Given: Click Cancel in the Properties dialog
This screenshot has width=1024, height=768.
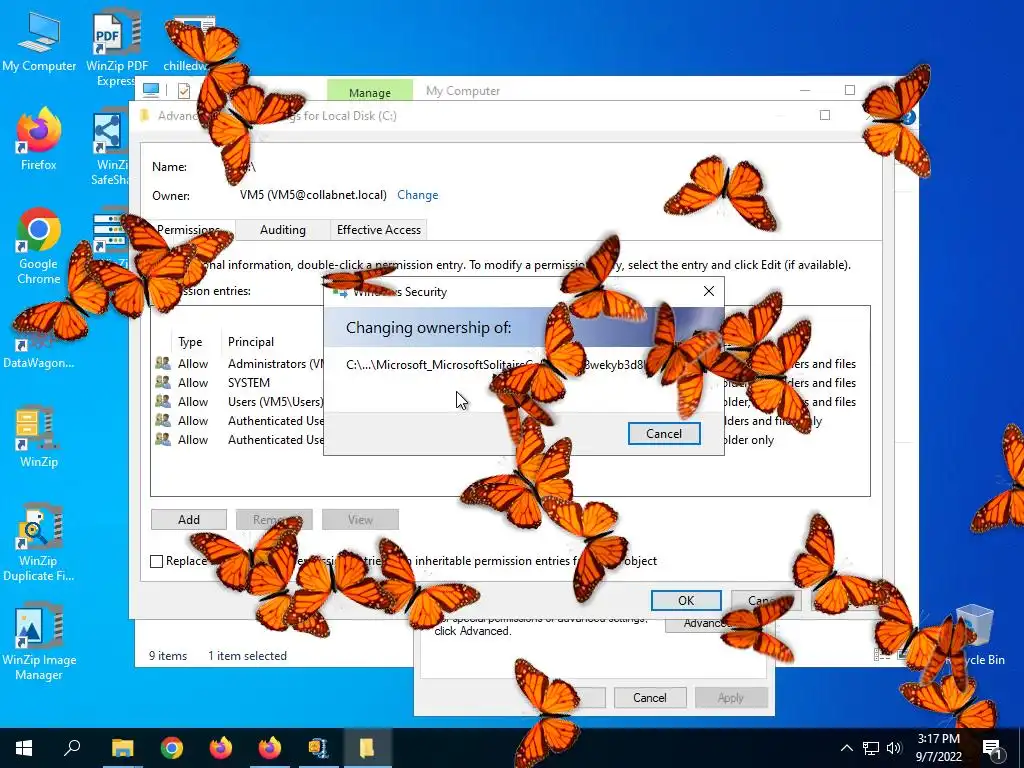Looking at the screenshot, I should [650, 697].
